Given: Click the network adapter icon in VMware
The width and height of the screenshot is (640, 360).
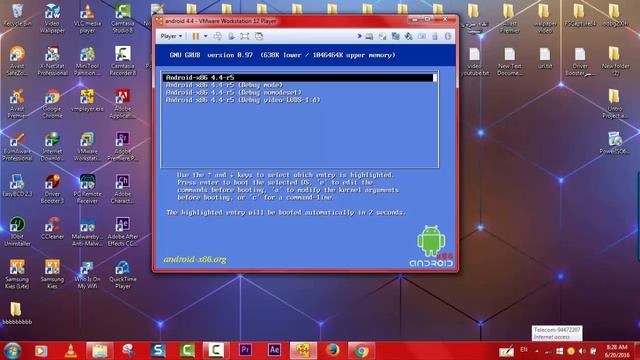Looking at the screenshot, I should 395,36.
